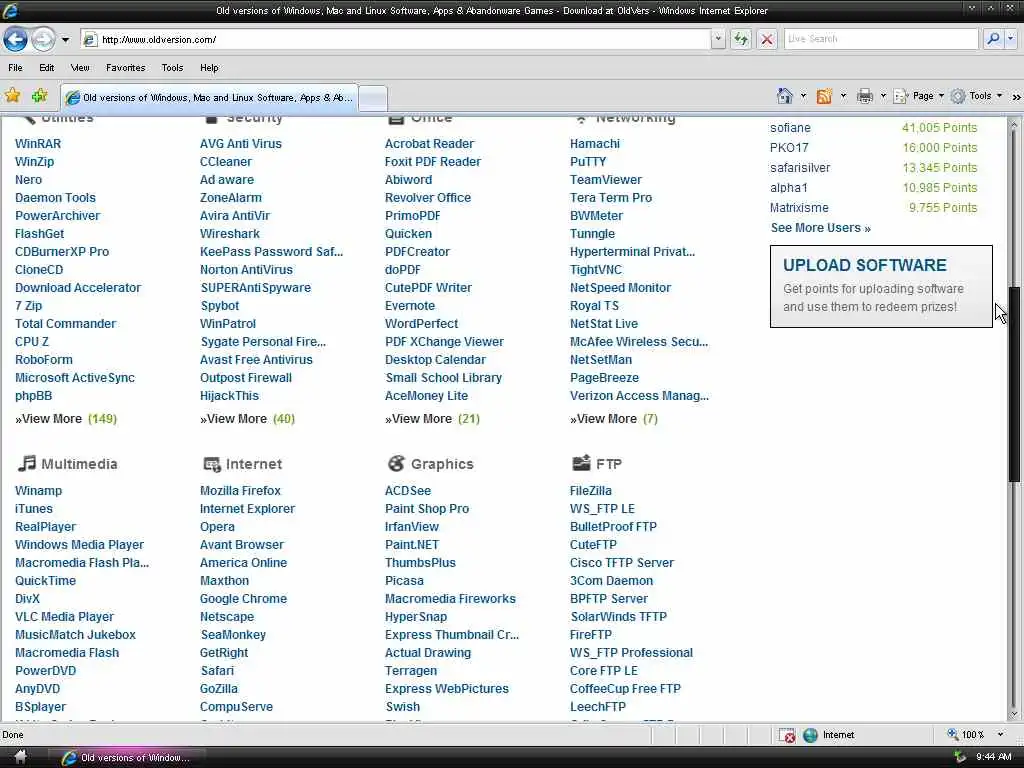Click the address bar URL field
1024x768 pixels.
click(396, 39)
